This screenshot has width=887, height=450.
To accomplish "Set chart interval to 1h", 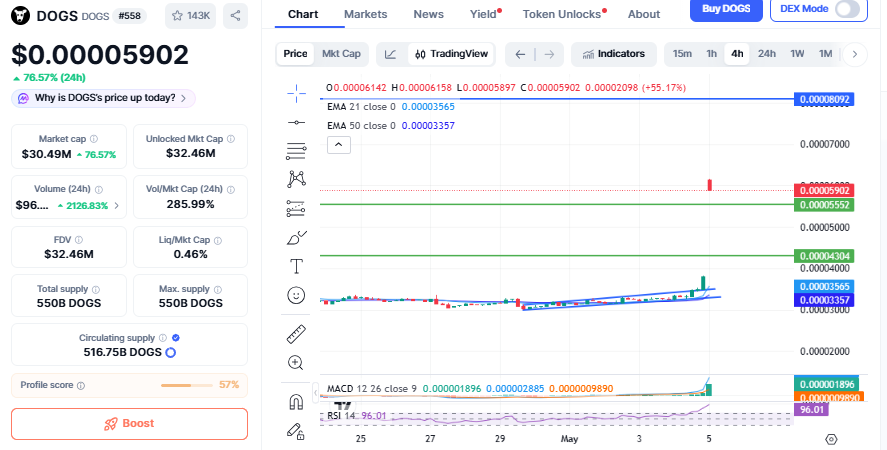I will 712,54.
